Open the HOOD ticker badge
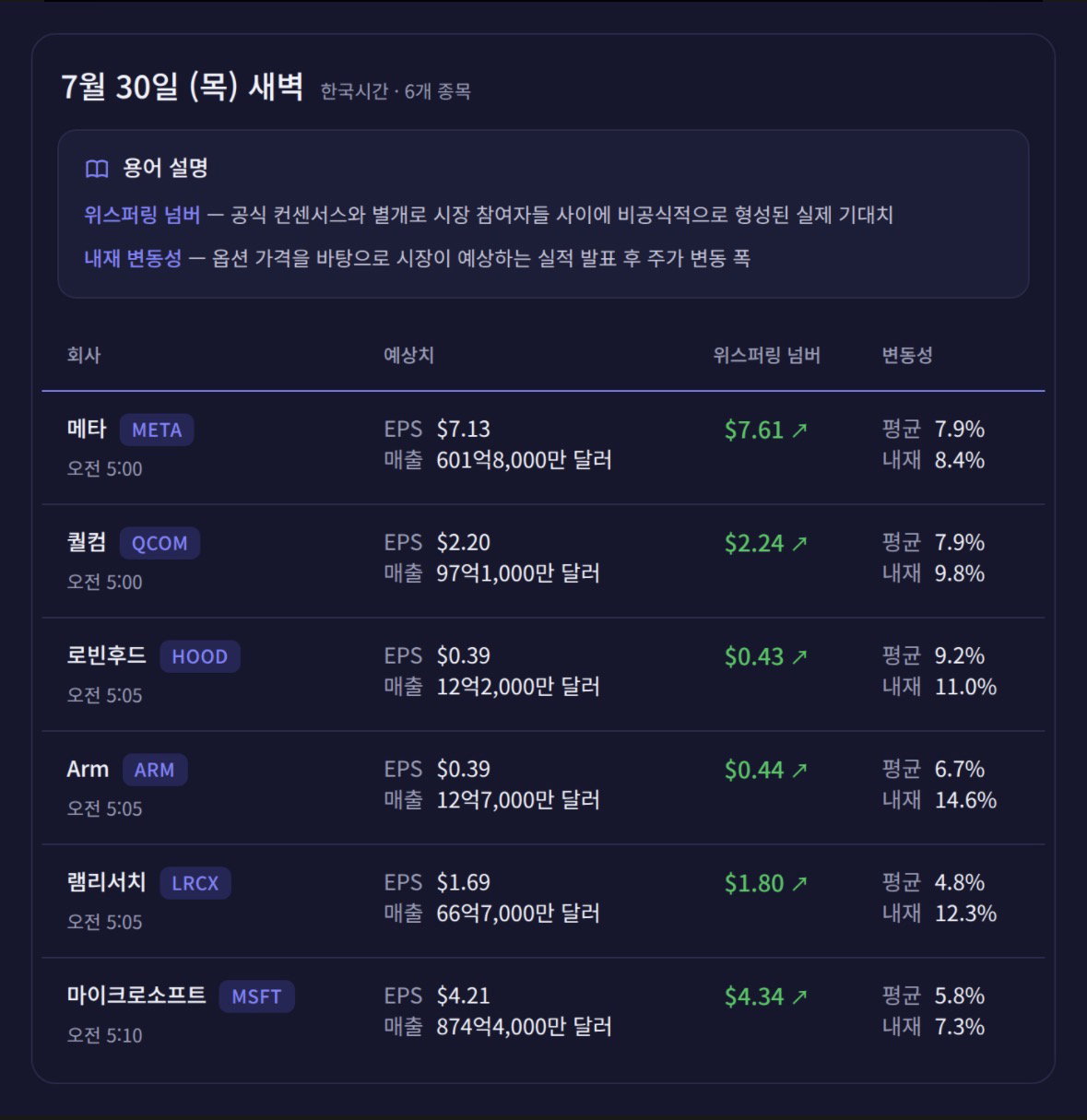The height and width of the screenshot is (1120, 1087). pos(200,657)
